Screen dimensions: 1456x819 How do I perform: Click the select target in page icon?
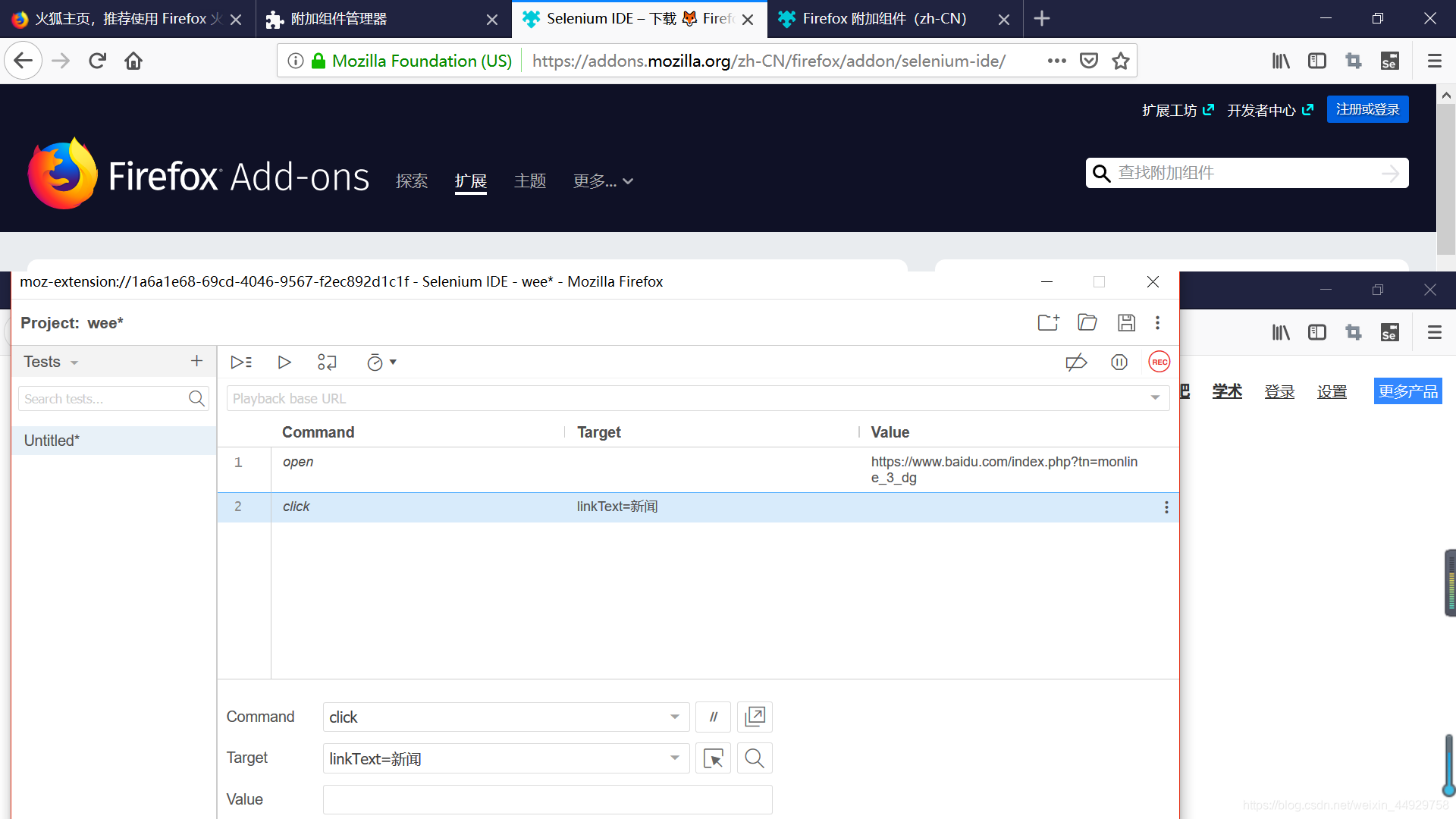click(x=713, y=758)
